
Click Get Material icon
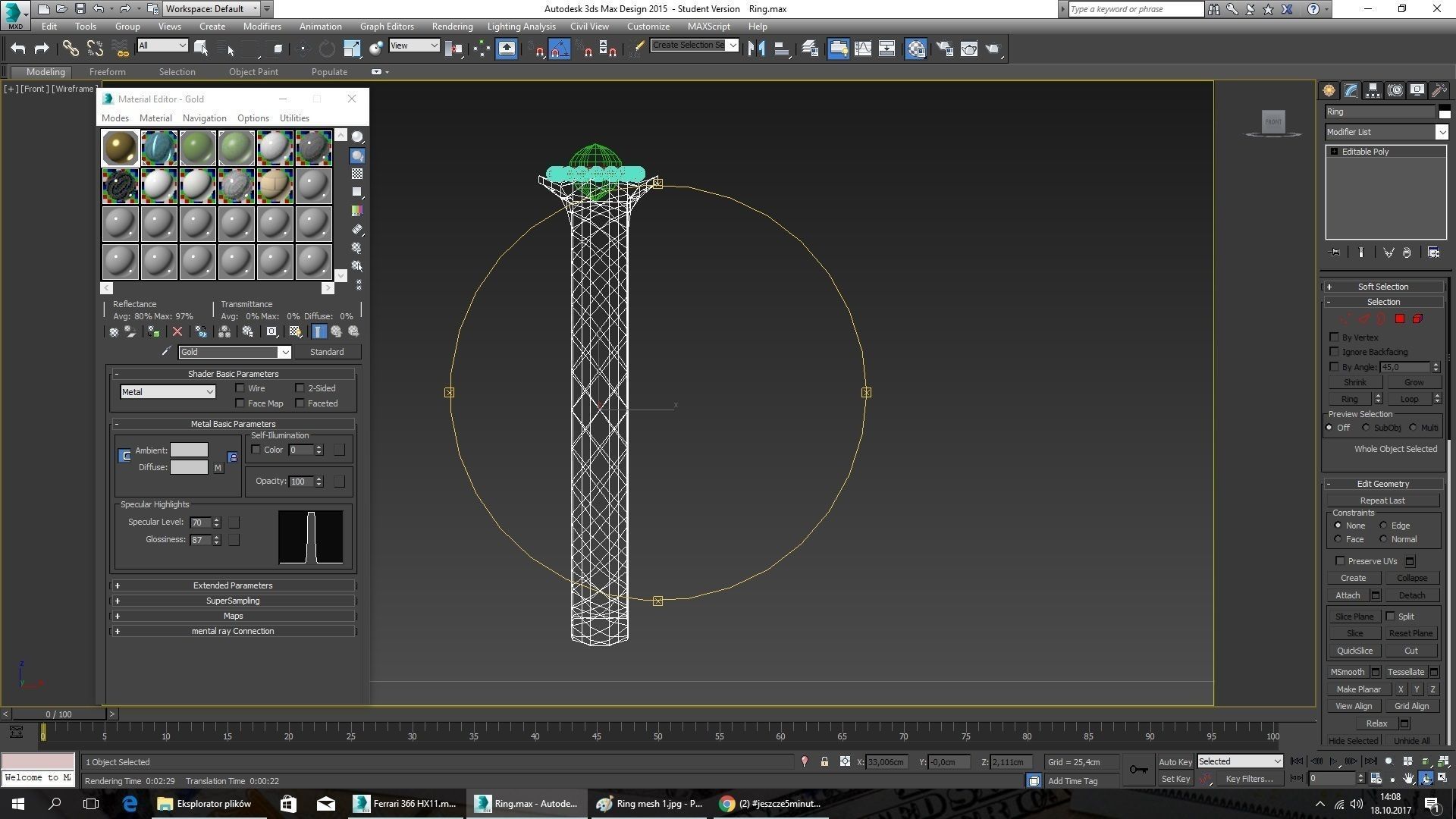114,331
